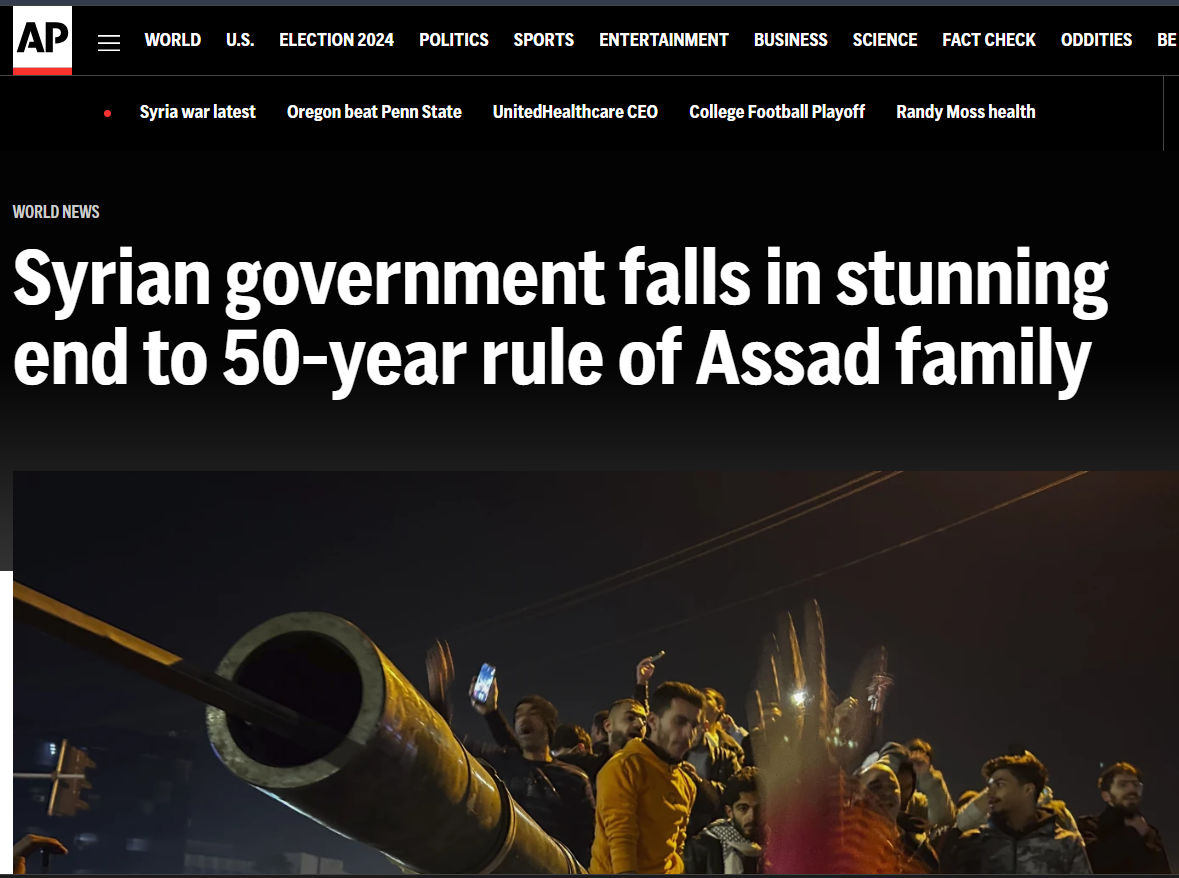1179x878 pixels.
Task: Click the AP logo home icon
Action: (x=42, y=40)
